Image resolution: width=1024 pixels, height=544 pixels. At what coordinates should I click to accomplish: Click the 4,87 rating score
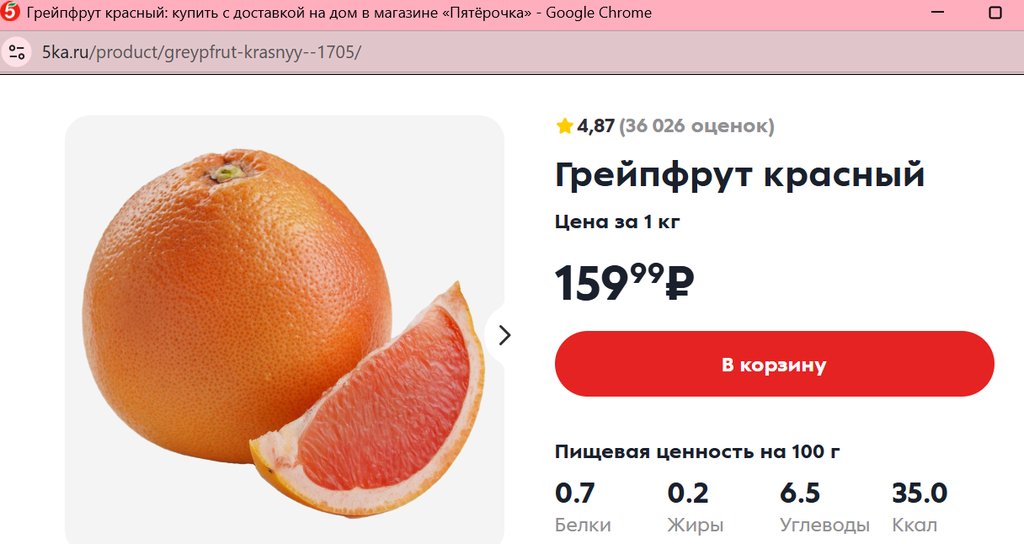click(x=596, y=126)
